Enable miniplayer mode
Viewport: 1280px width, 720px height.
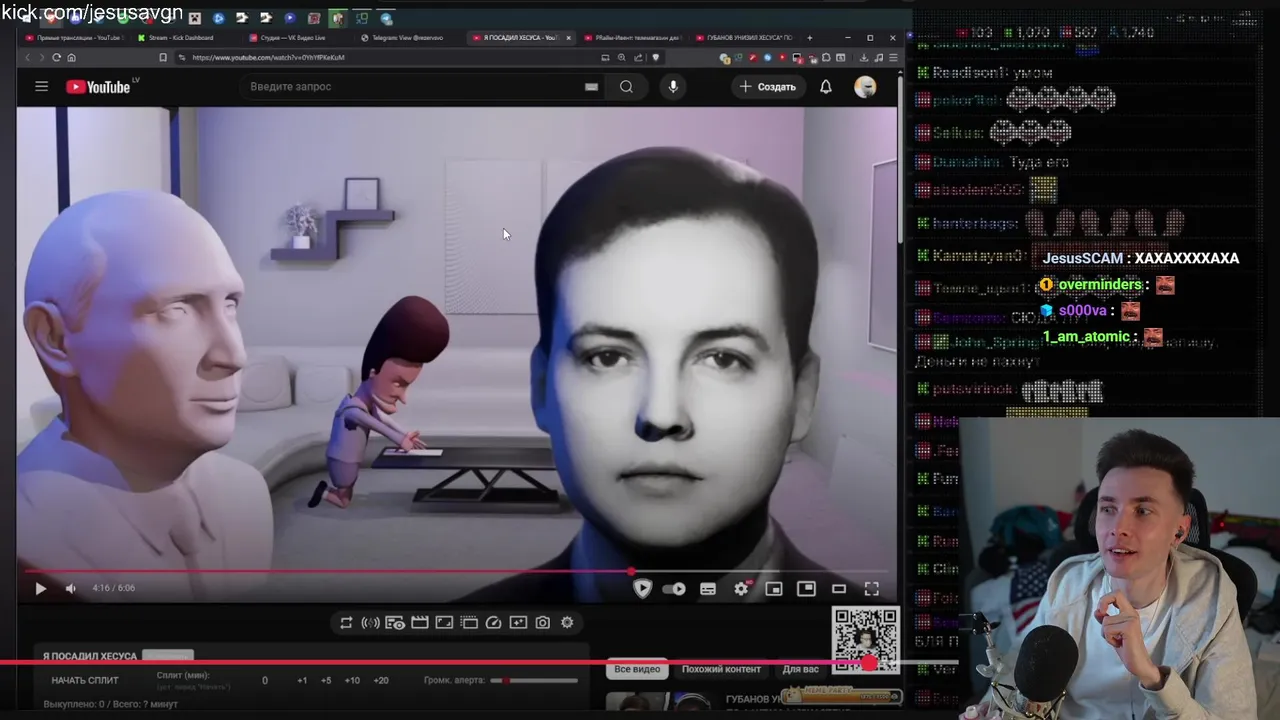[x=773, y=589]
